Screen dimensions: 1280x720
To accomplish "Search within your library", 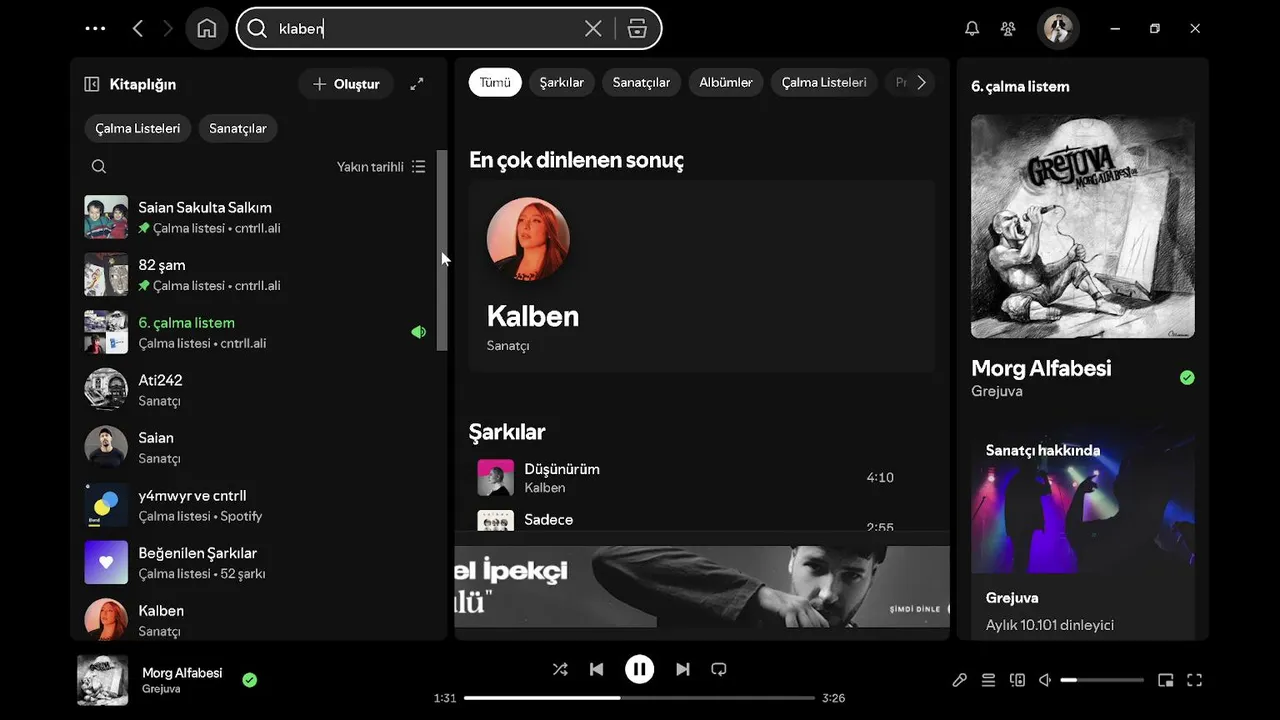I will pos(98,167).
